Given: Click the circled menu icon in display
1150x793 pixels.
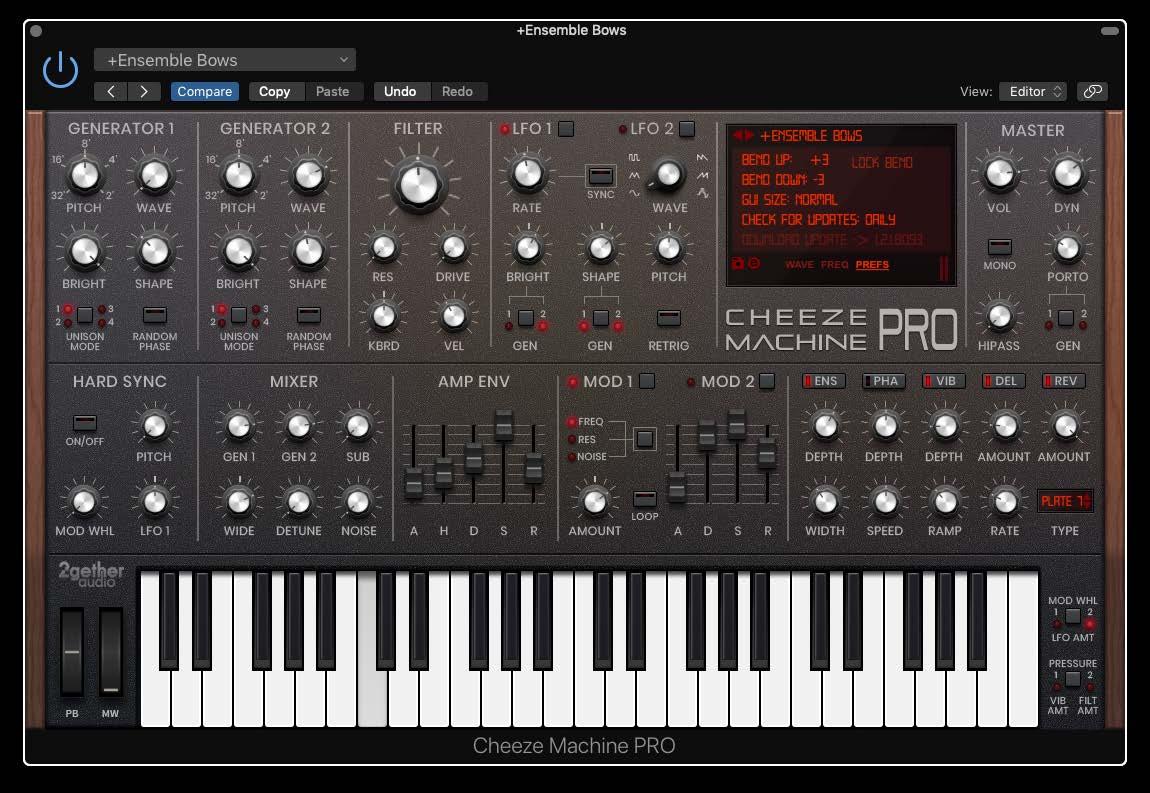Looking at the screenshot, I should (x=753, y=263).
